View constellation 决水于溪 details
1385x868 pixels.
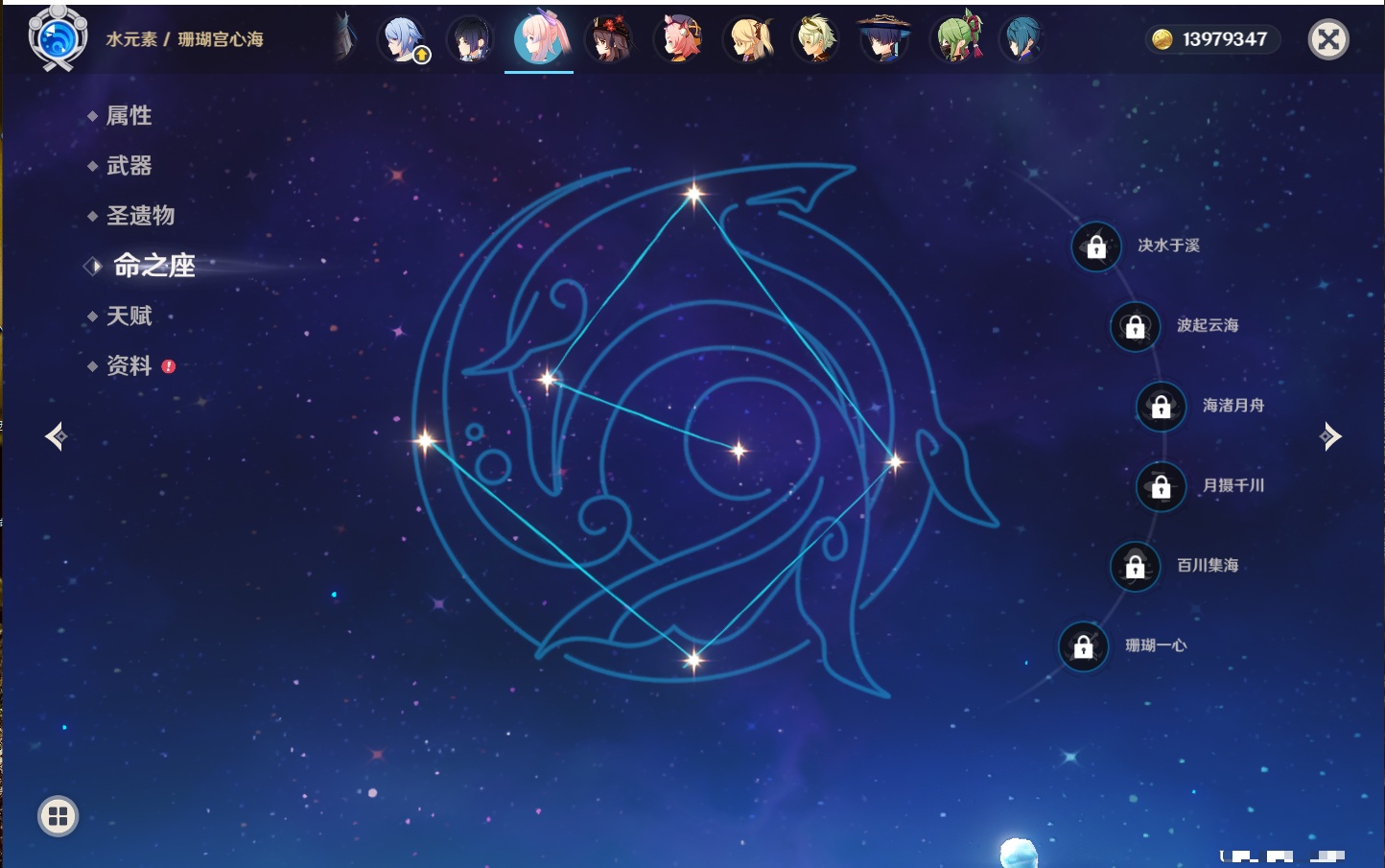1168,246
